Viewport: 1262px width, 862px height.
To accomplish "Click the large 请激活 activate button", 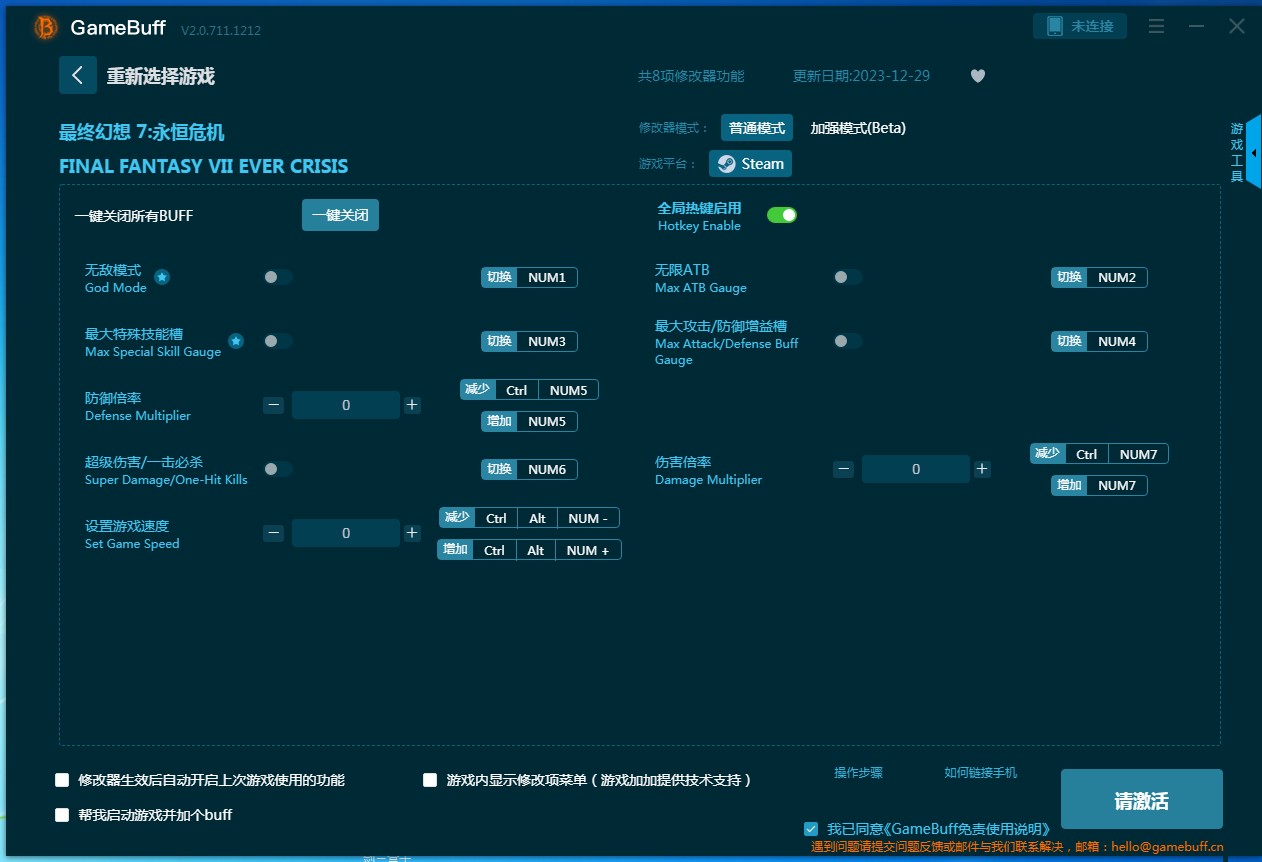I will (x=1141, y=800).
